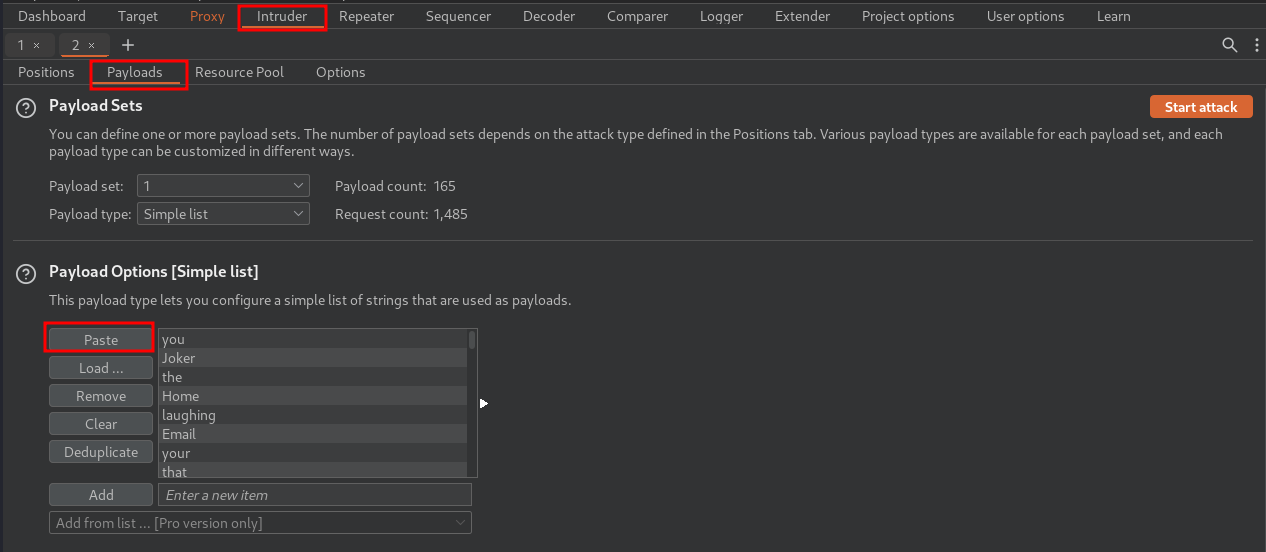
Task: Open the Repeater tab
Action: (366, 16)
